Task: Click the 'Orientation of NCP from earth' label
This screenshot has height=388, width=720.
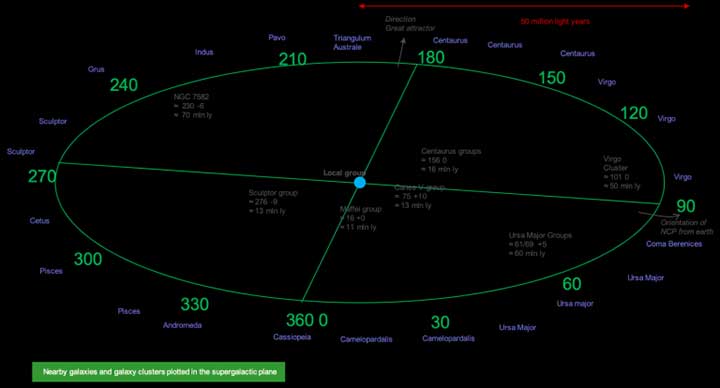Action: 687,227
